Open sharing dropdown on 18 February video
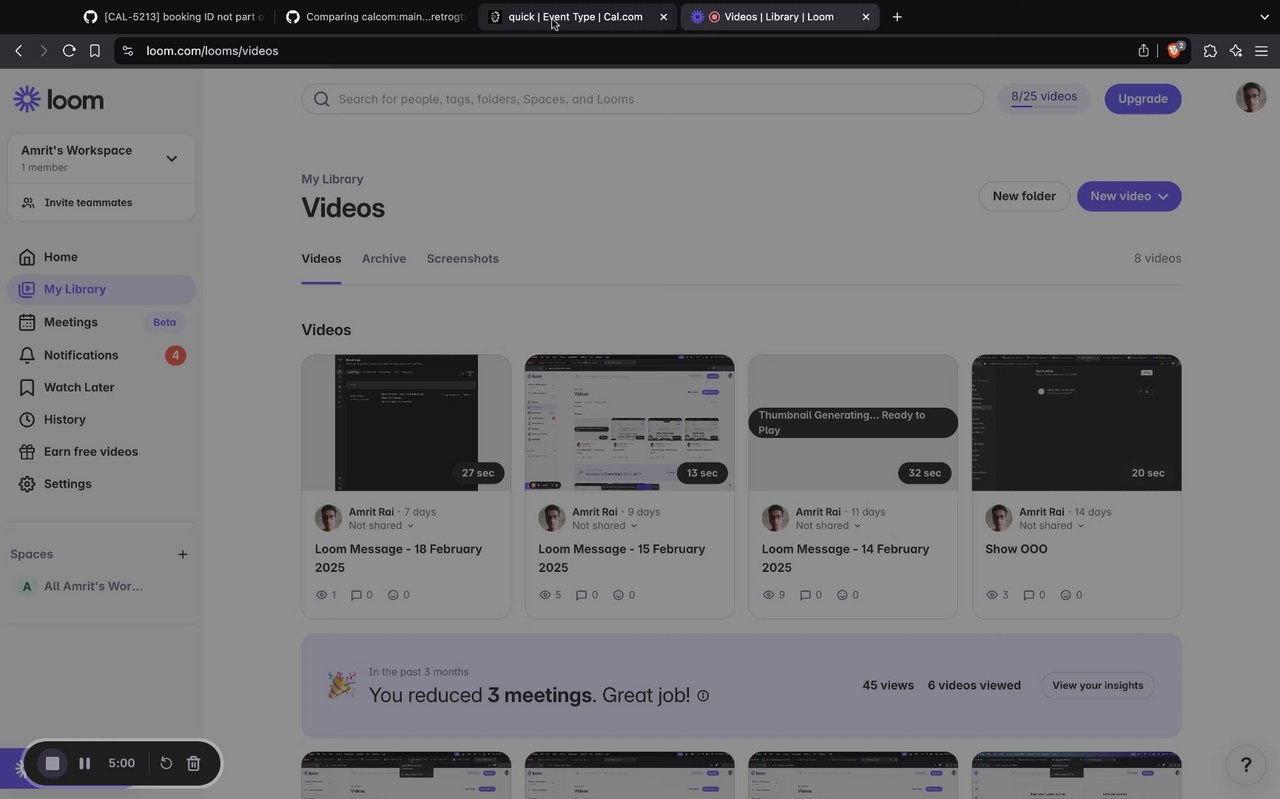 pyautogui.click(x=381, y=525)
